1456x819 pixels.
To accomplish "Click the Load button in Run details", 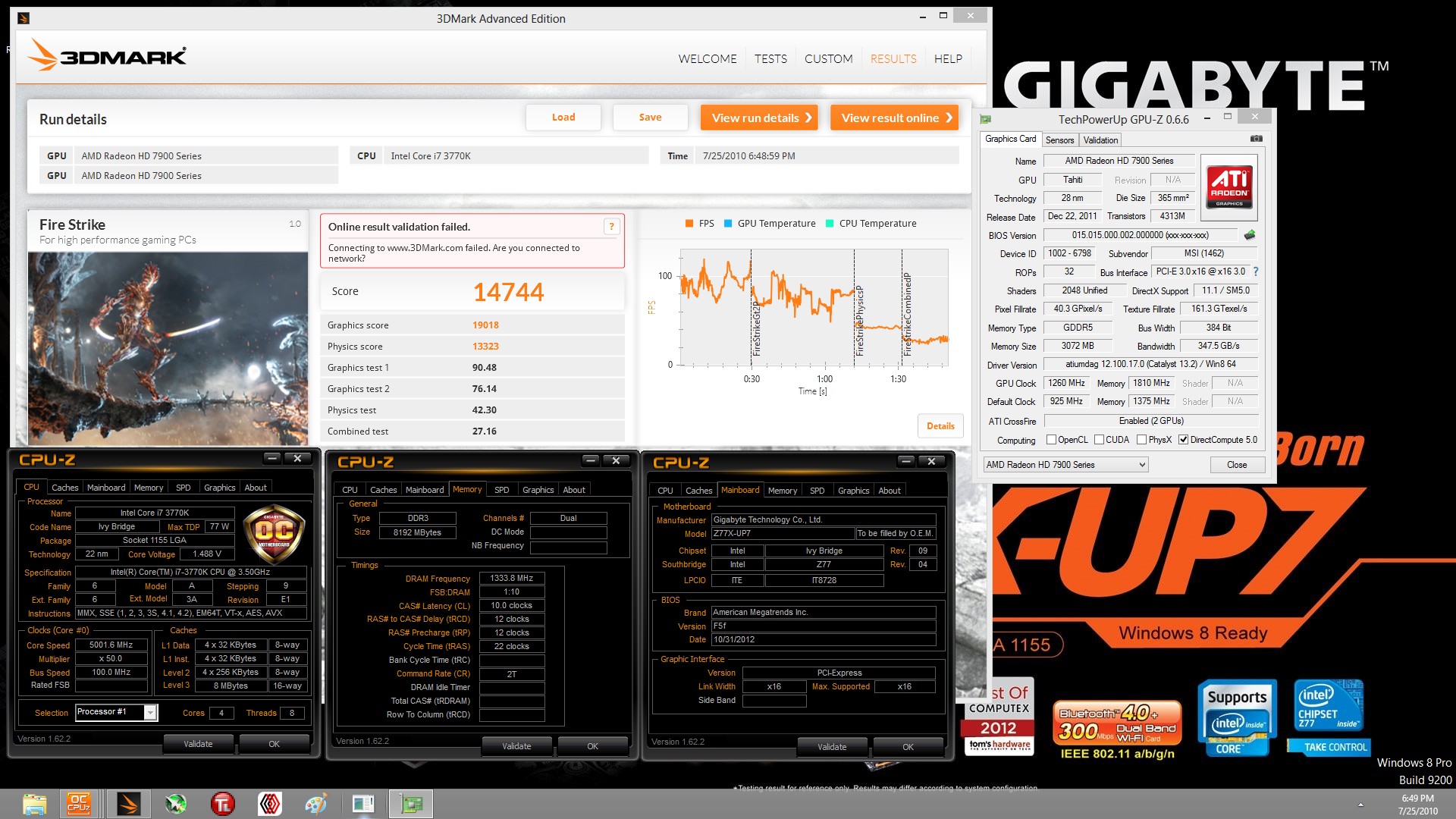I will tap(563, 118).
